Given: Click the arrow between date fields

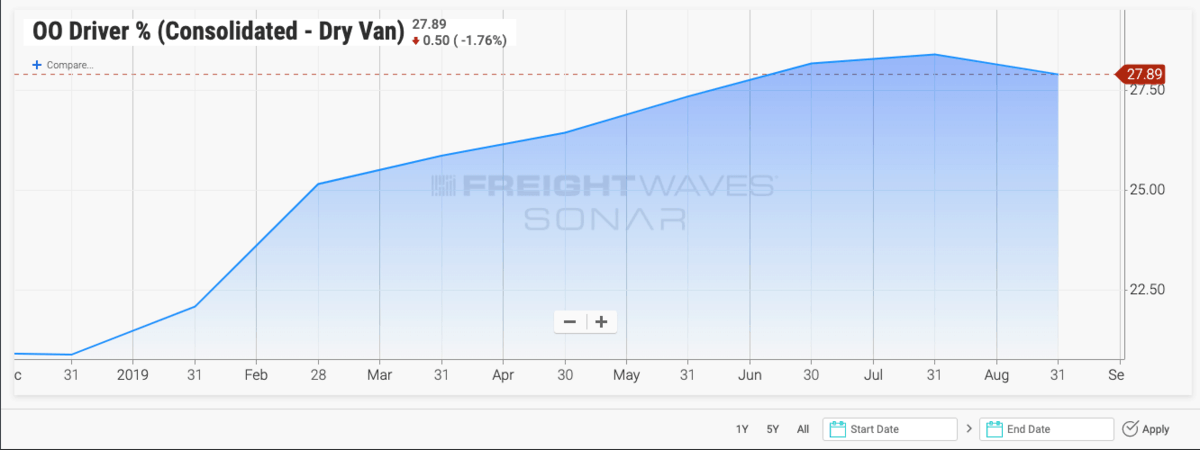Looking at the screenshot, I should (968, 429).
